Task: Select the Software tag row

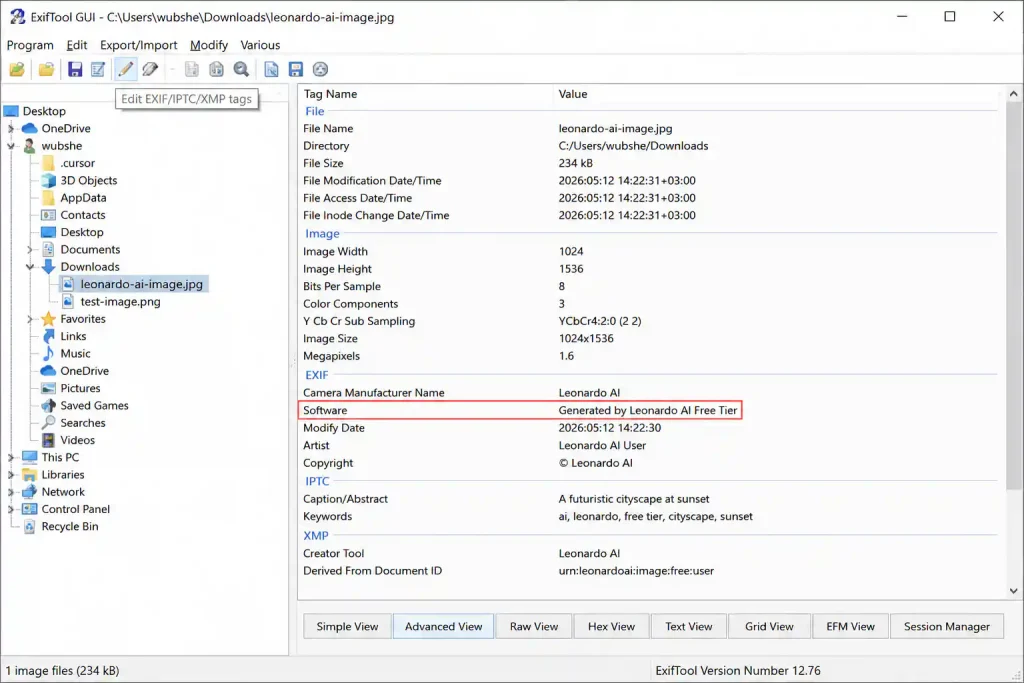Action: pos(520,410)
